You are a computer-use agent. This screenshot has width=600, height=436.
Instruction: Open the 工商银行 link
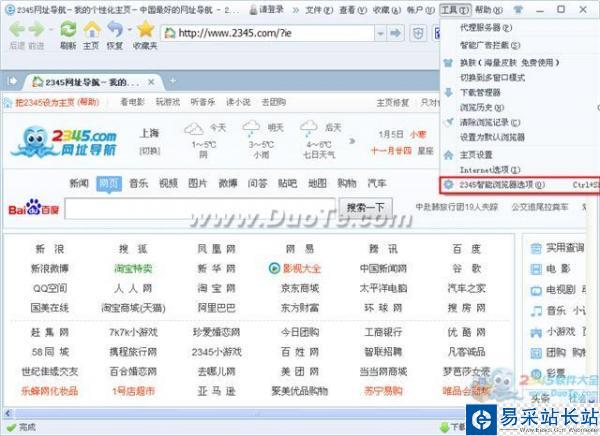pos(383,332)
